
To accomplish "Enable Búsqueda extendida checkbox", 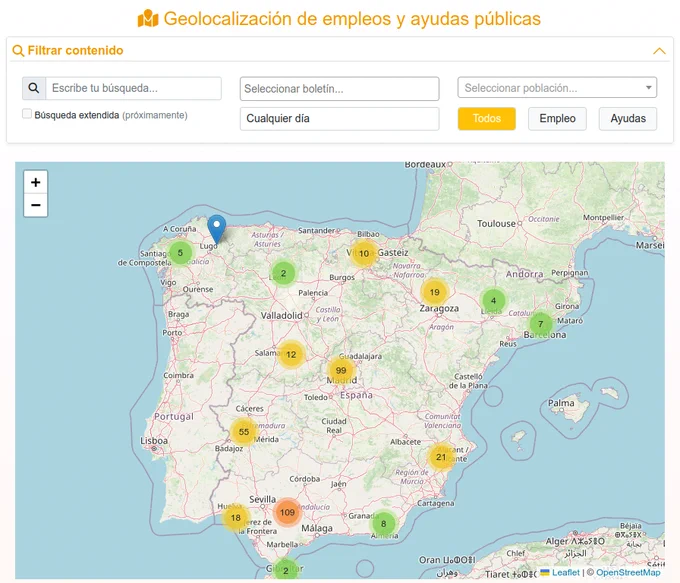I will [27, 114].
